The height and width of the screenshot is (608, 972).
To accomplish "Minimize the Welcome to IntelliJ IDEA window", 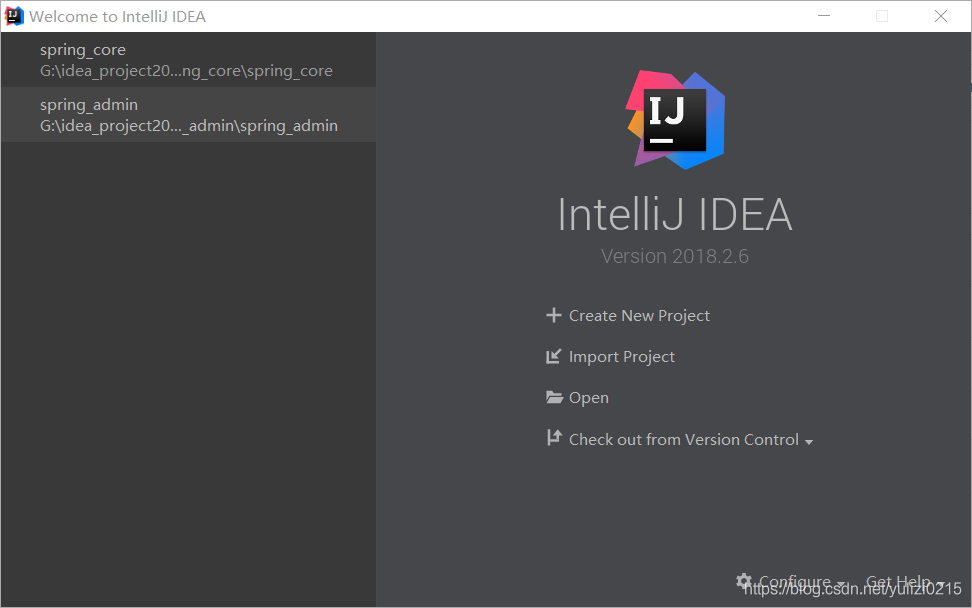I will (x=823, y=16).
